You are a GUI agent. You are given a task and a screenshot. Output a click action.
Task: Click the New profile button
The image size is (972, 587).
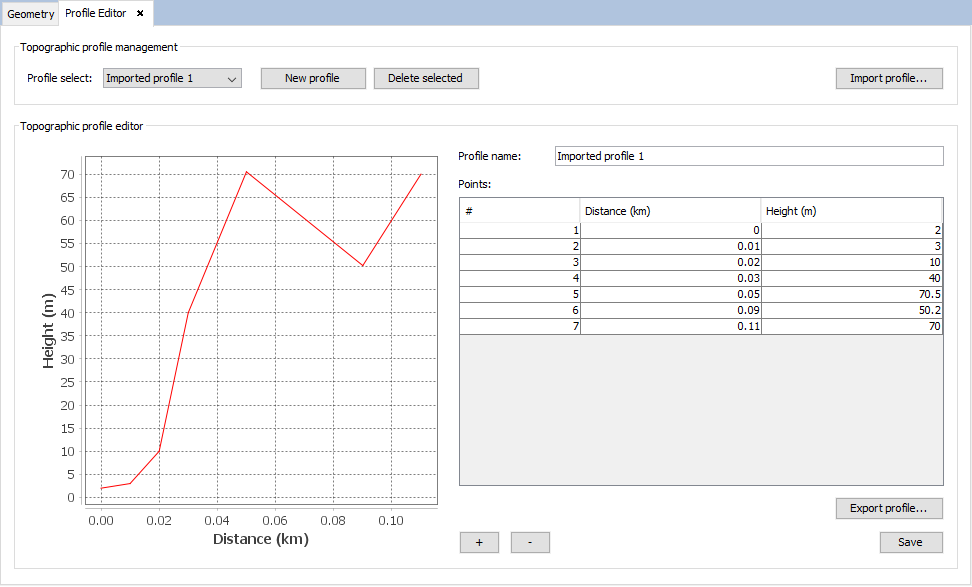(313, 78)
